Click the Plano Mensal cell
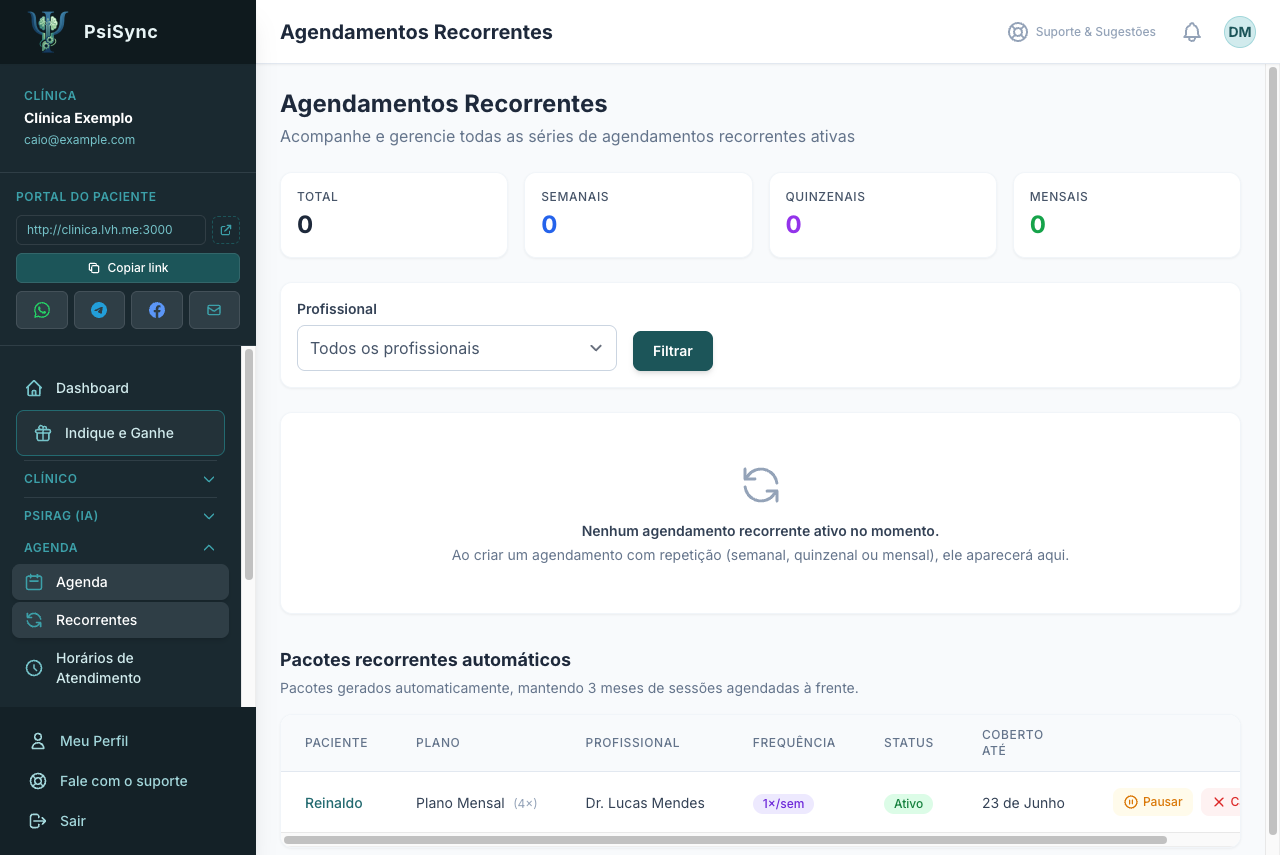The height and width of the screenshot is (855, 1280). point(476,803)
